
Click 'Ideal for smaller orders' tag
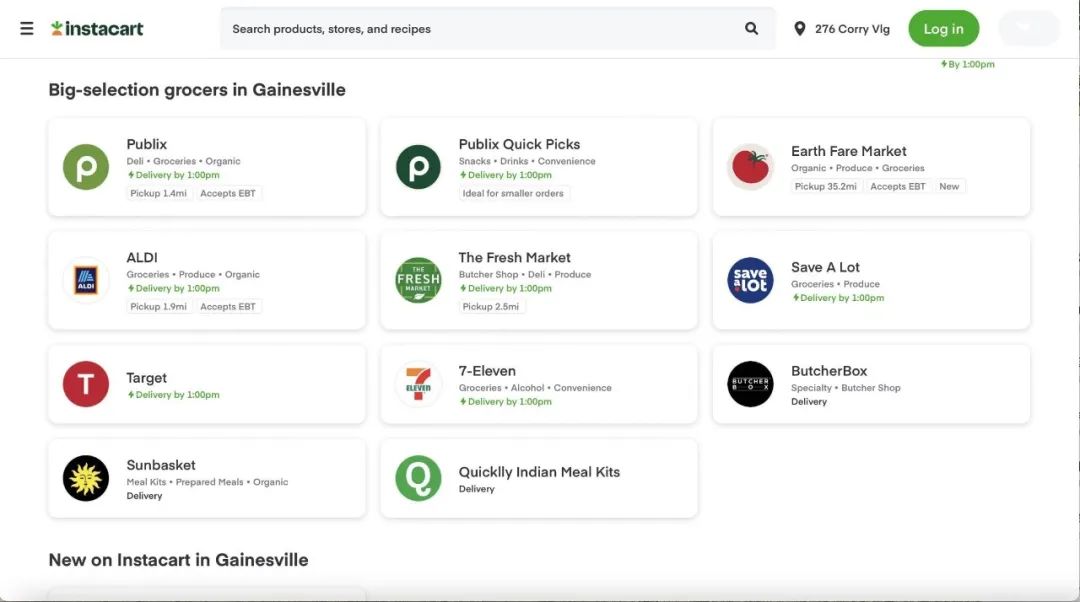pos(513,194)
